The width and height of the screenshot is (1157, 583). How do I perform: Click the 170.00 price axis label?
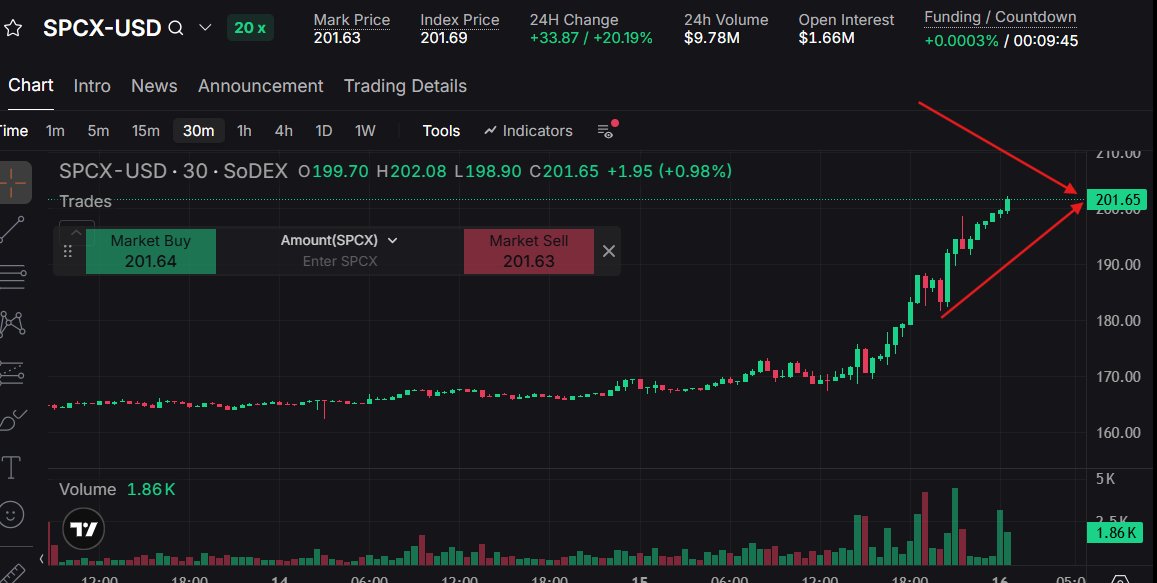1118,376
